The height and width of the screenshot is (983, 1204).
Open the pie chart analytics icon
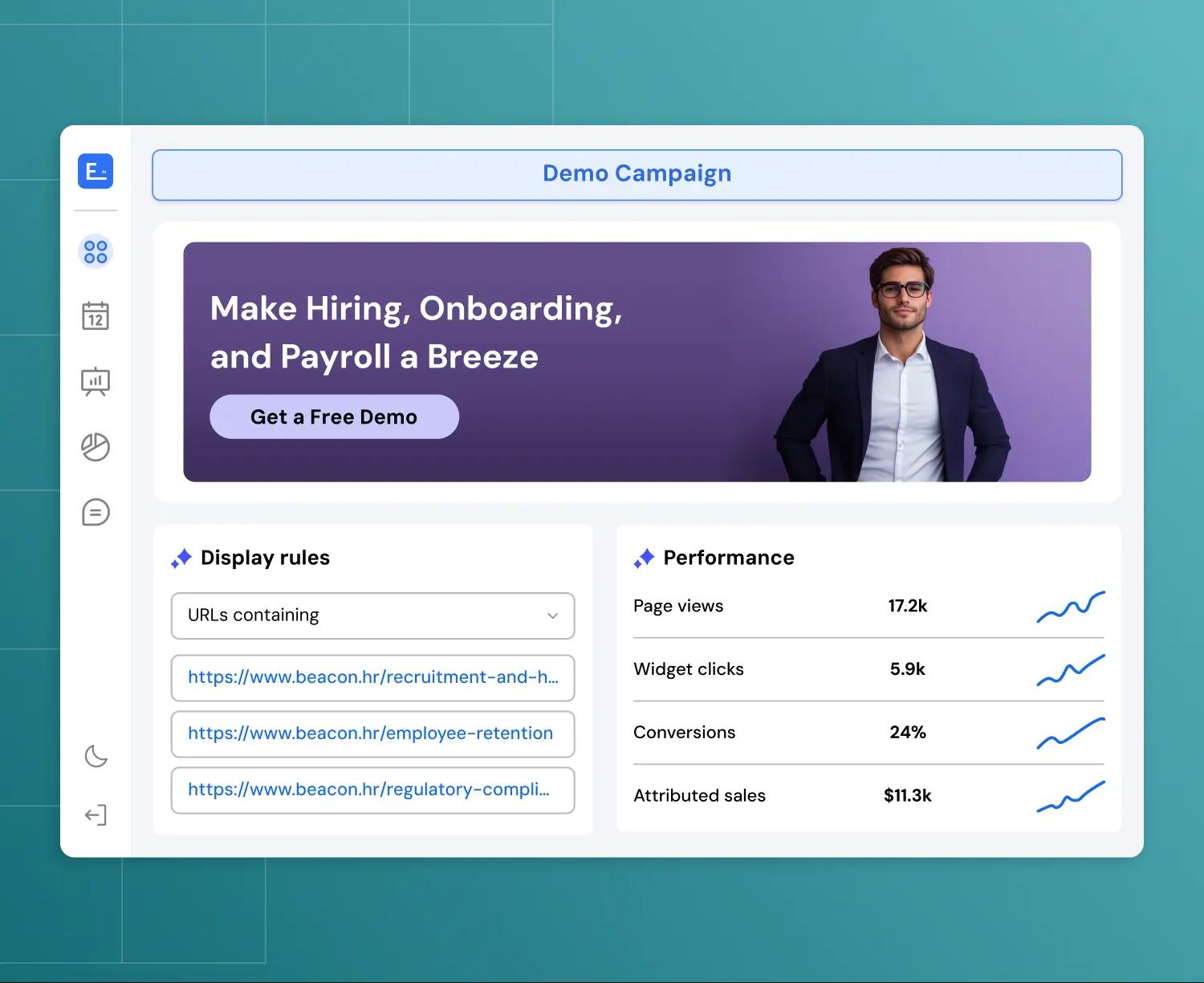click(96, 447)
